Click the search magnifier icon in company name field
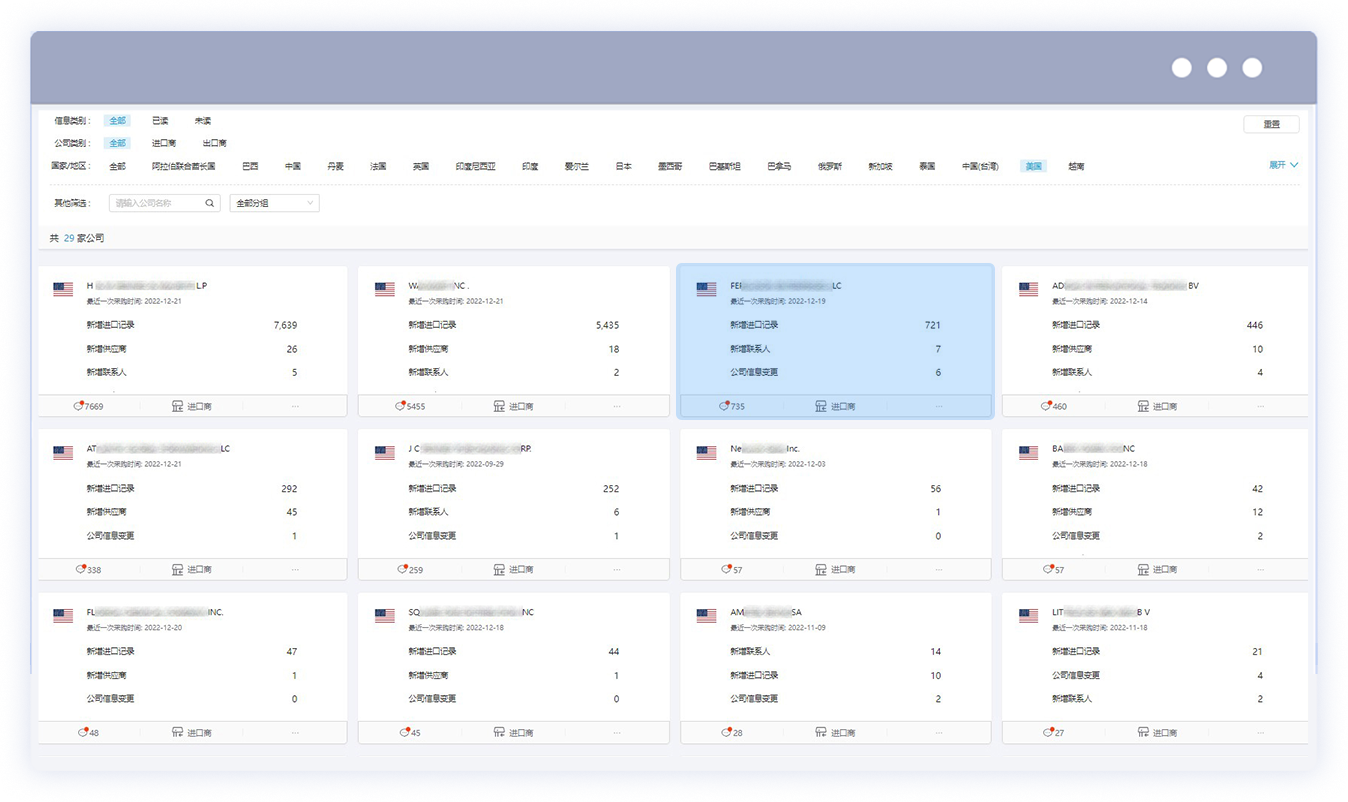This screenshot has width=1348, height=802. pos(210,203)
